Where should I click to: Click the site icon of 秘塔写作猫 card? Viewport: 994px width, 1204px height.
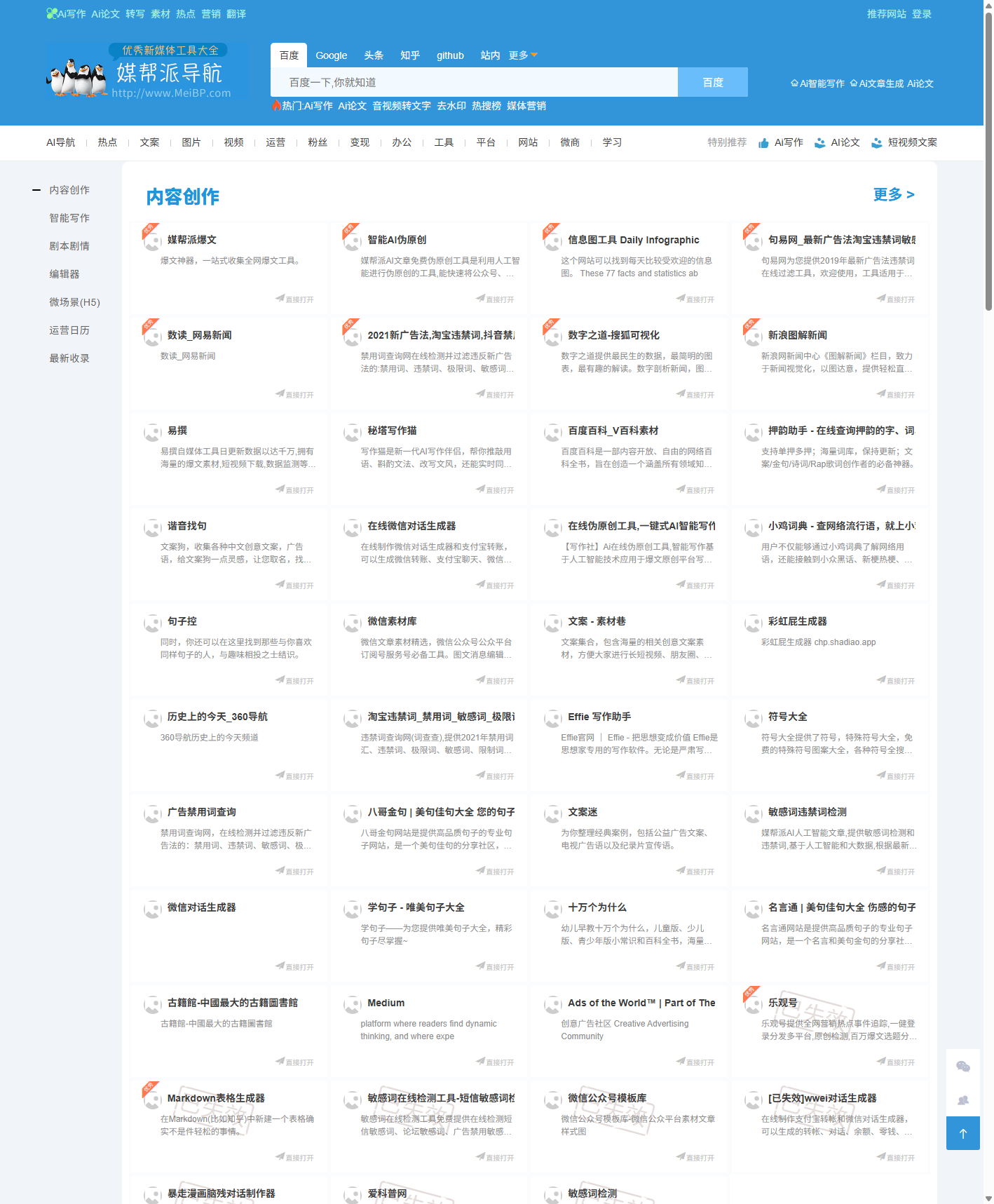pos(353,431)
